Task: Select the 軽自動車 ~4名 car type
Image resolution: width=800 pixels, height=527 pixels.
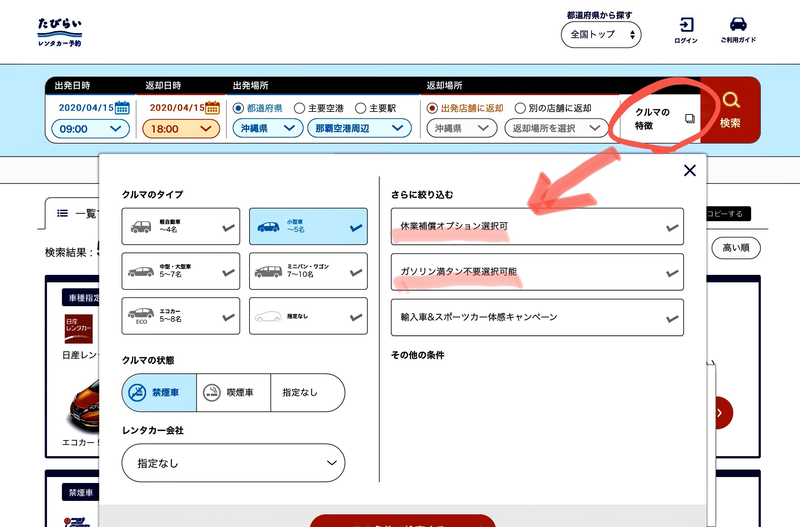Action: [181, 226]
